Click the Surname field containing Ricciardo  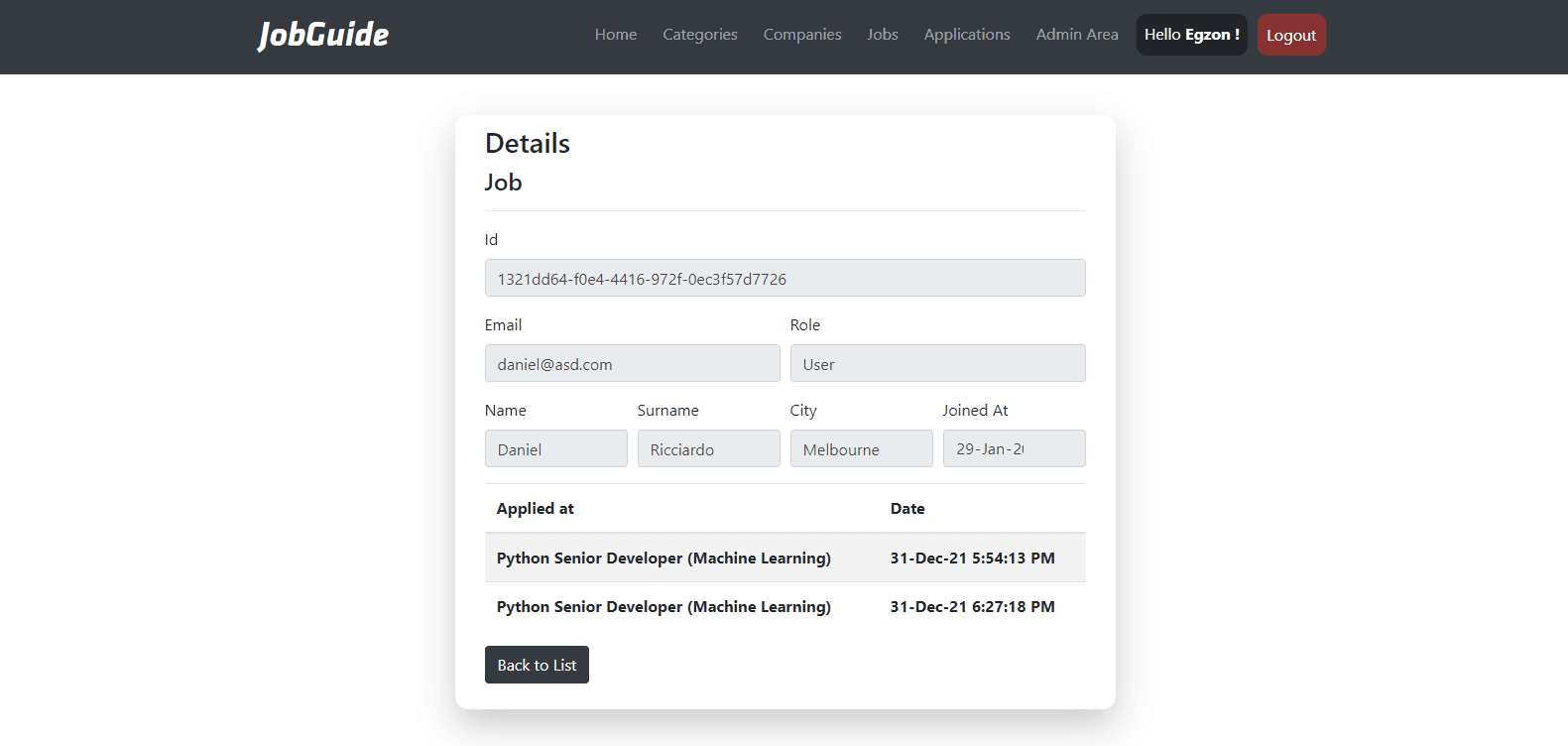[708, 449]
